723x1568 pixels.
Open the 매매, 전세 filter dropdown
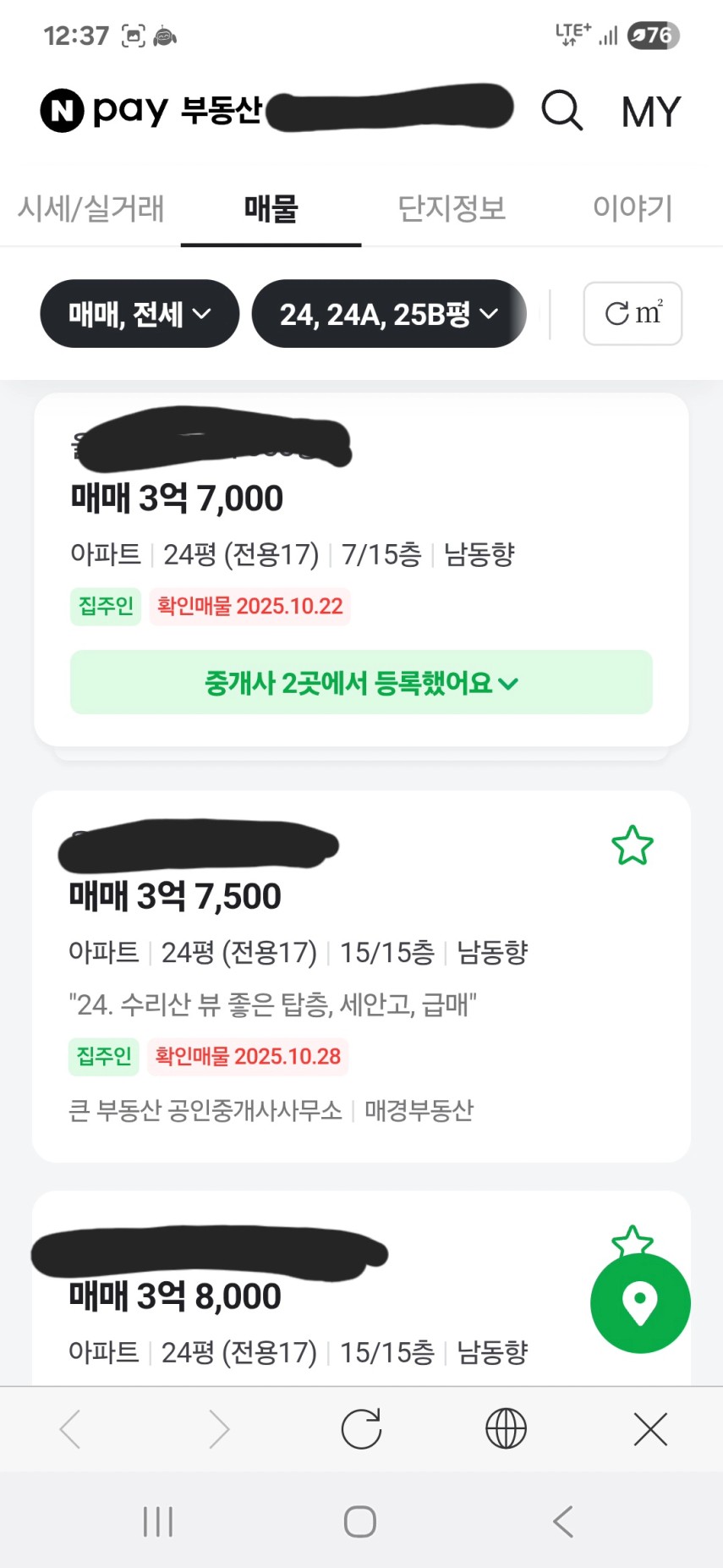point(140,314)
